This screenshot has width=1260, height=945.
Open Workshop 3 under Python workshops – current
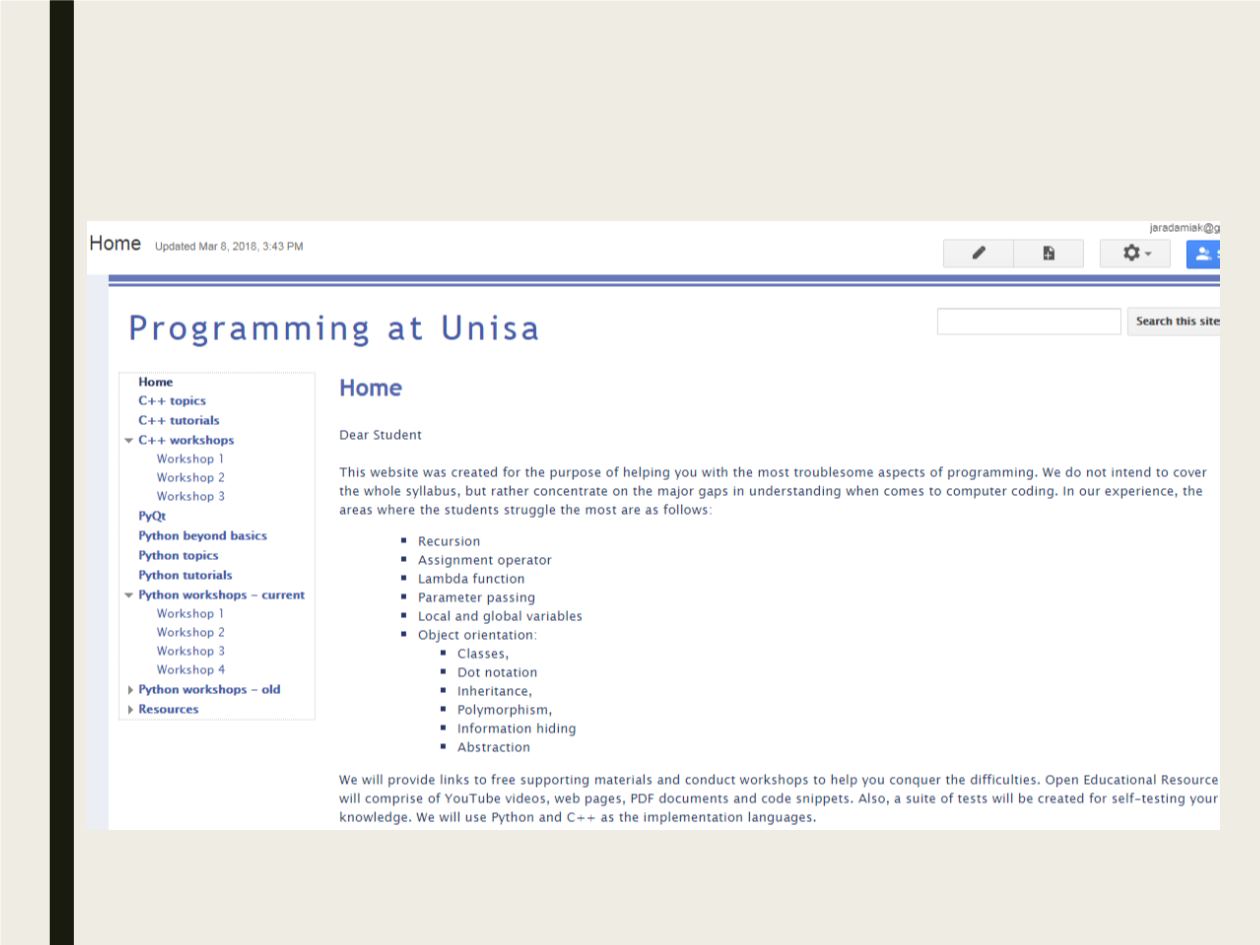click(190, 651)
